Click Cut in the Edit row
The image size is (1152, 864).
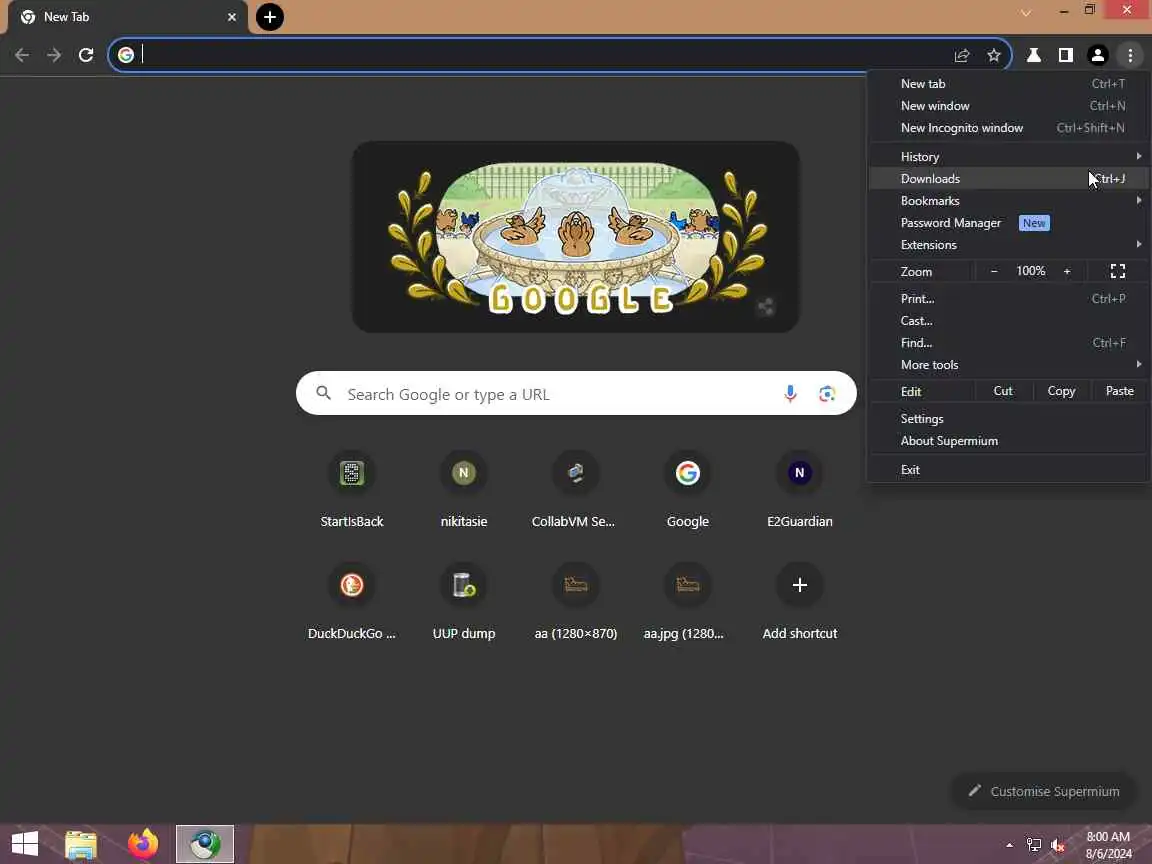(1003, 391)
